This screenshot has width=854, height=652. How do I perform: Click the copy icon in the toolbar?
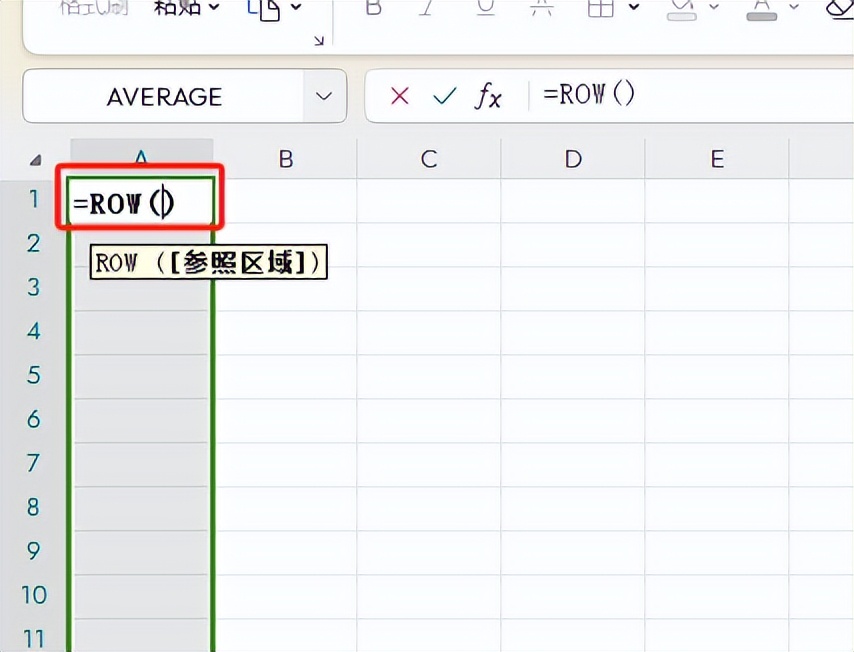pos(264,8)
